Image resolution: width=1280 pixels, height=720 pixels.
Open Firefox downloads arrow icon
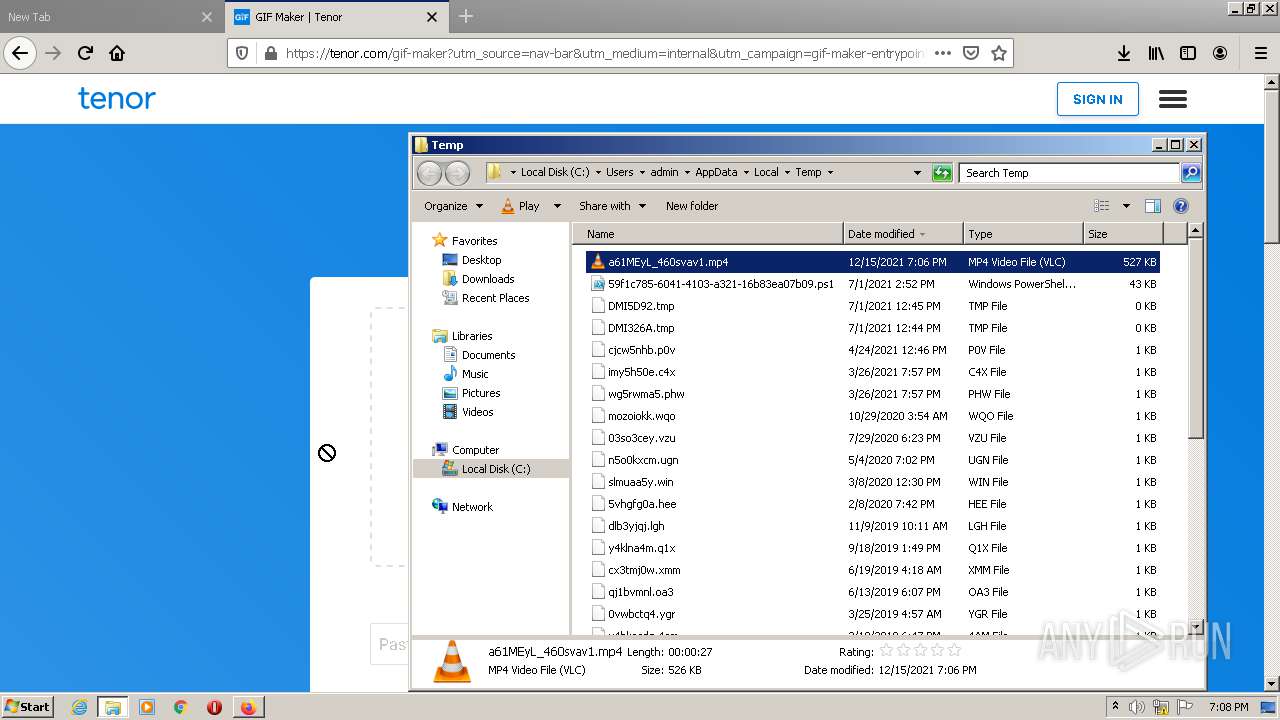coord(1124,53)
